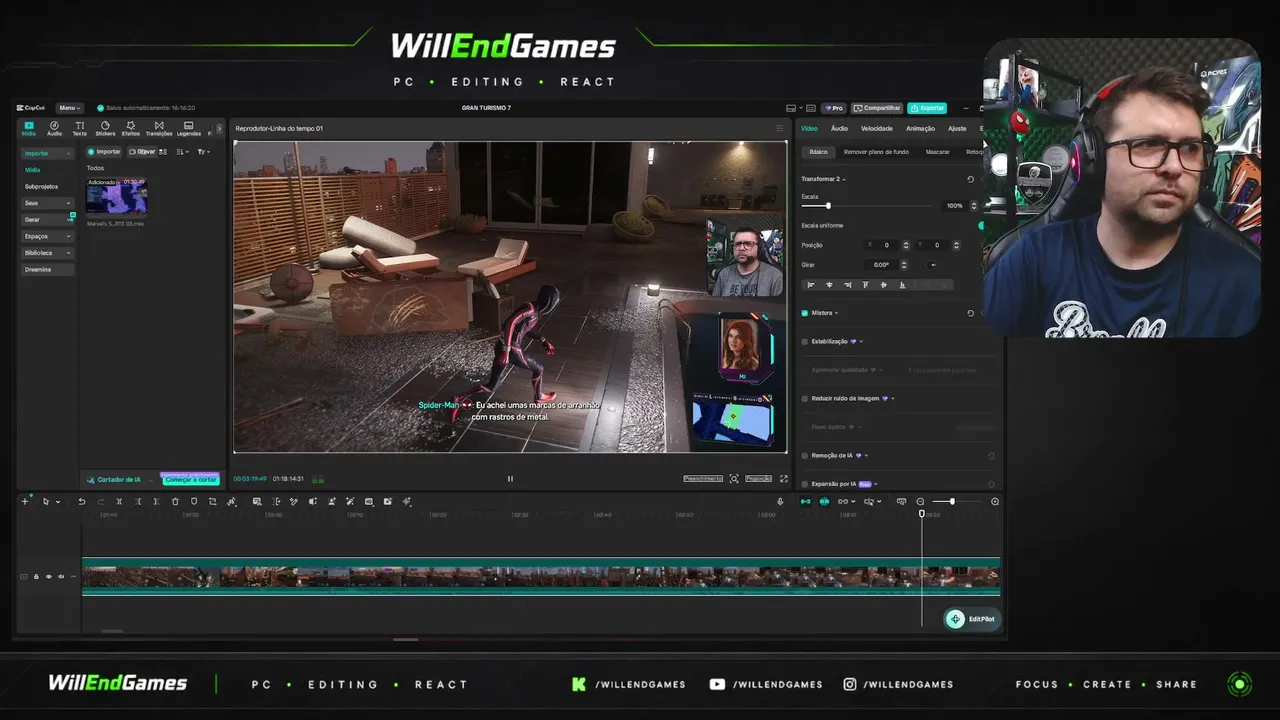This screenshot has width=1280, height=720.
Task: Enable the Remoção de IA checkbox
Action: (x=805, y=456)
